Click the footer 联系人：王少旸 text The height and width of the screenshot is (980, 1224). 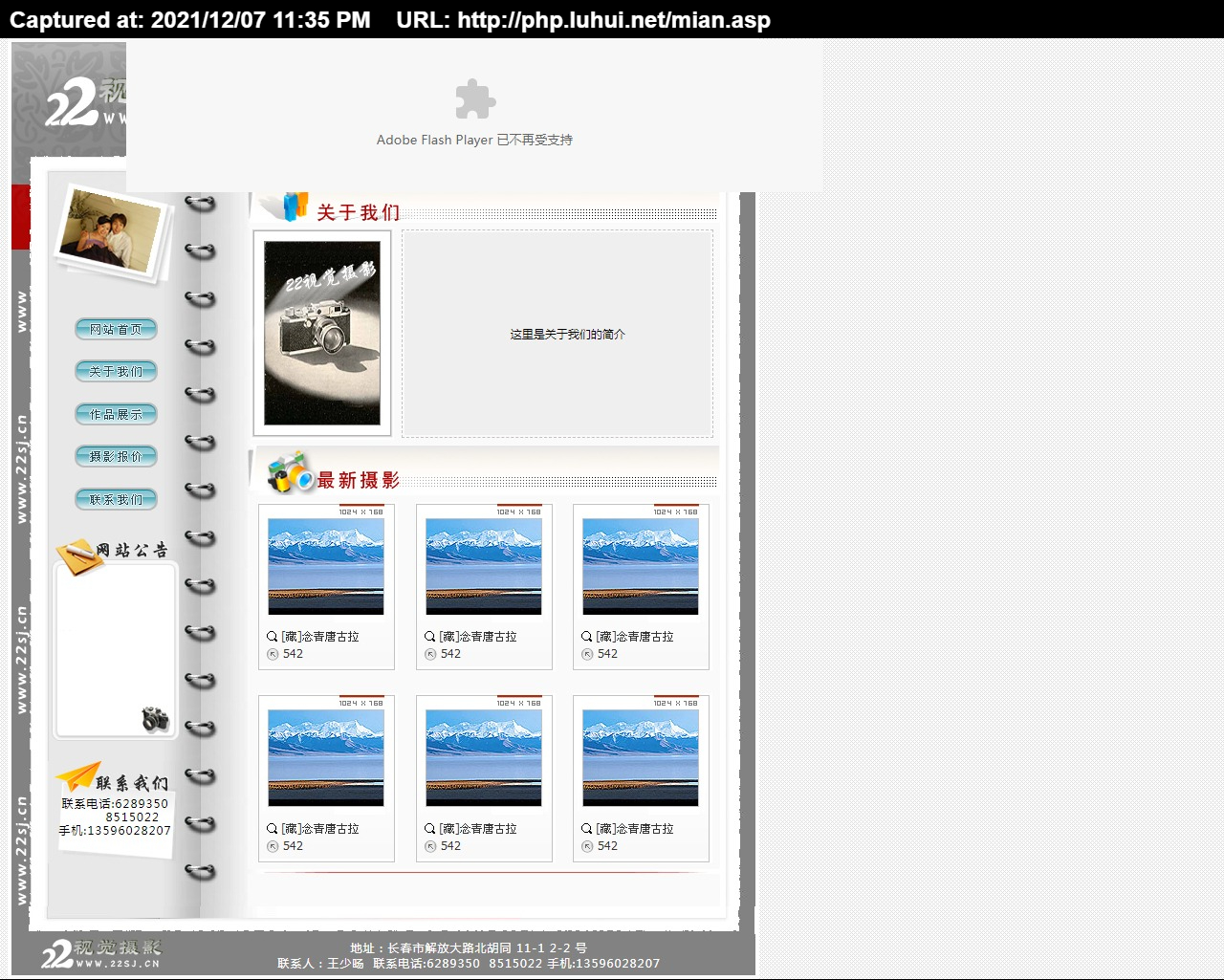click(x=320, y=964)
